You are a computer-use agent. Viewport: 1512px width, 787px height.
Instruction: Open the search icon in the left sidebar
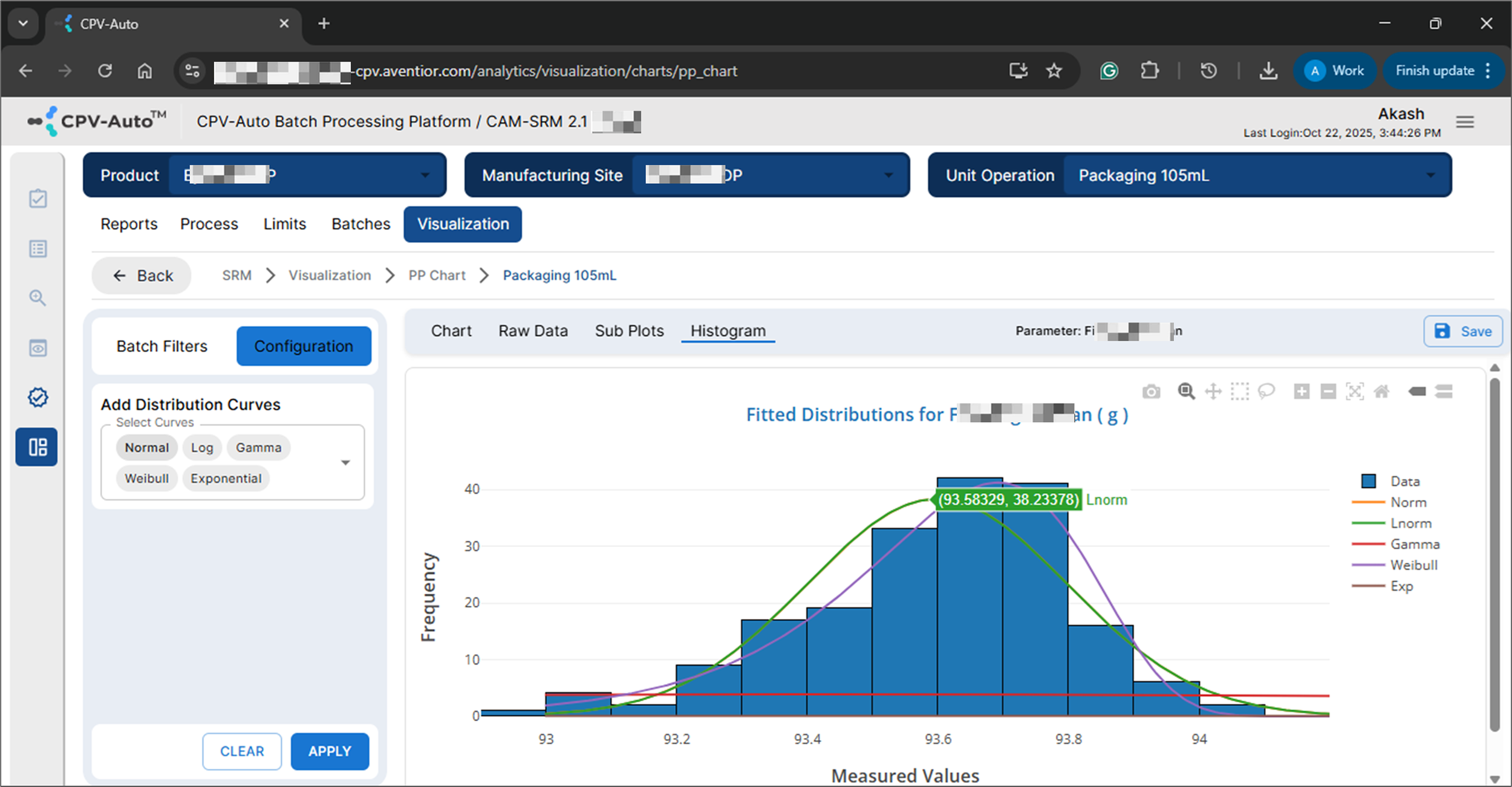point(37,298)
